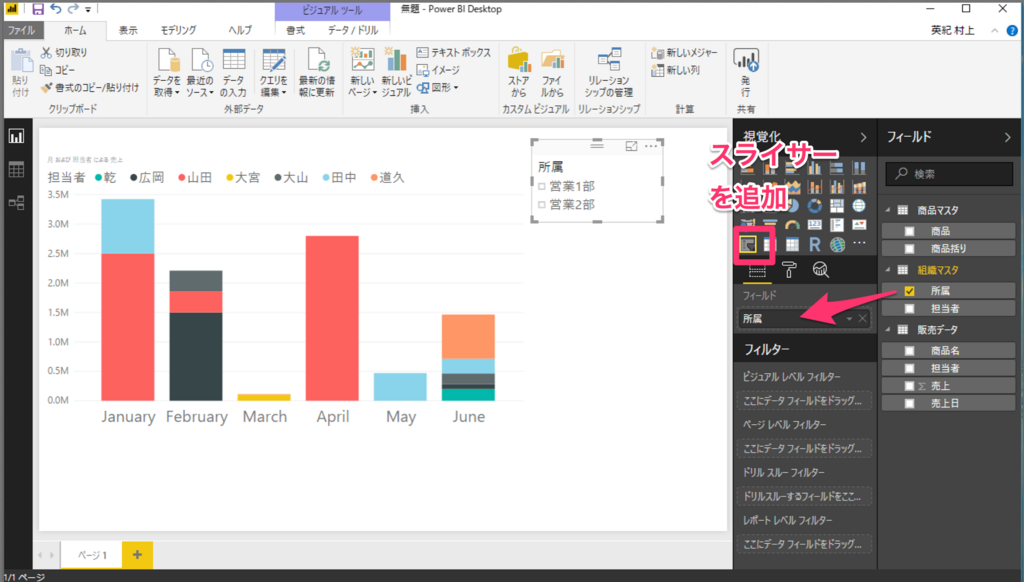1024x582 pixels.
Task: Open the ファイル menu
Action: [x=23, y=29]
